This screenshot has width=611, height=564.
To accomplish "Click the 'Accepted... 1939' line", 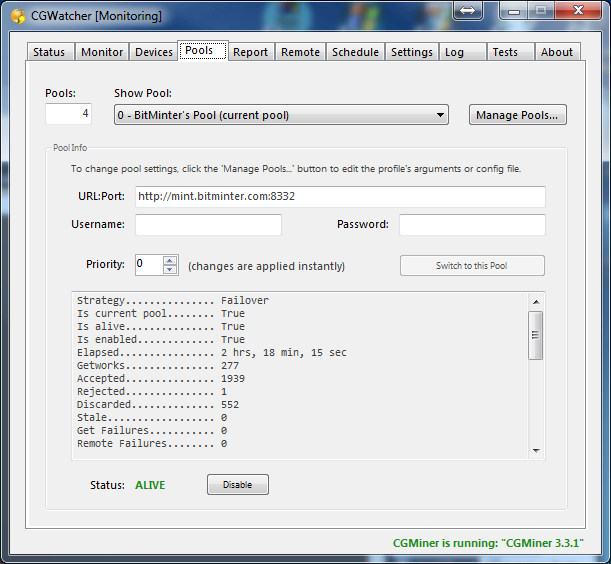I will pos(161,378).
